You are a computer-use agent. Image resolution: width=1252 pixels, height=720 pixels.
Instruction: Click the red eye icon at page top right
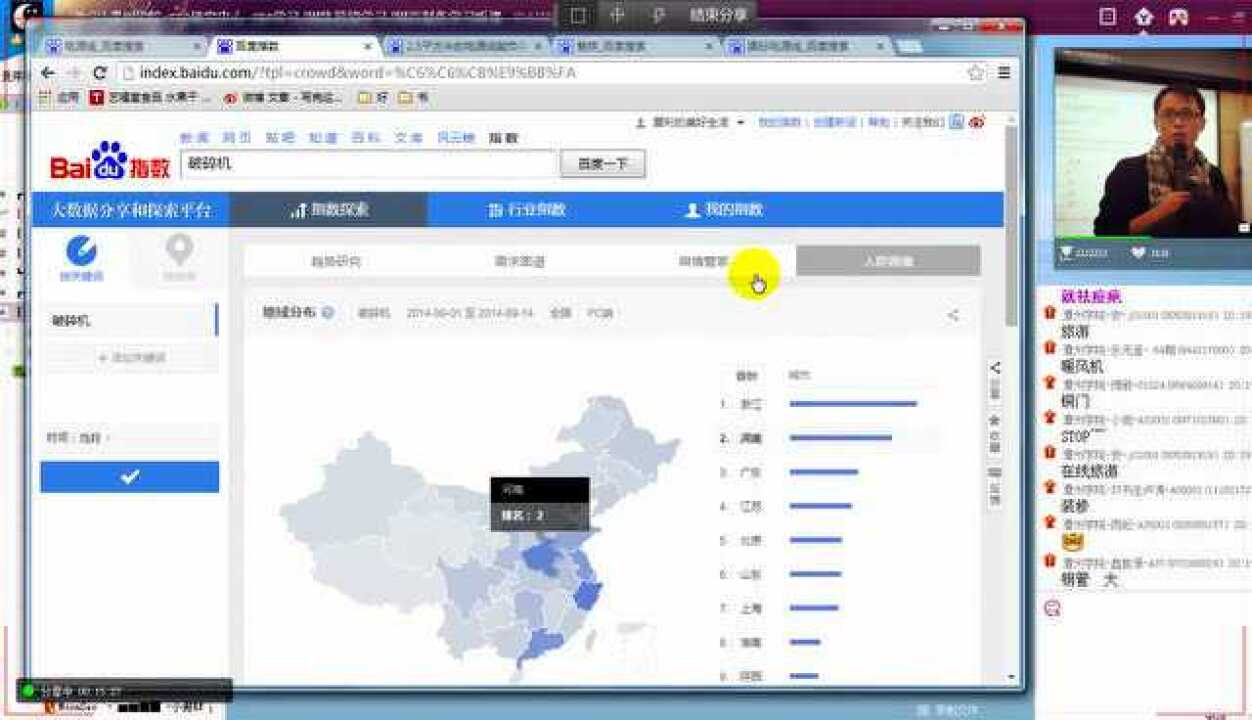977,122
